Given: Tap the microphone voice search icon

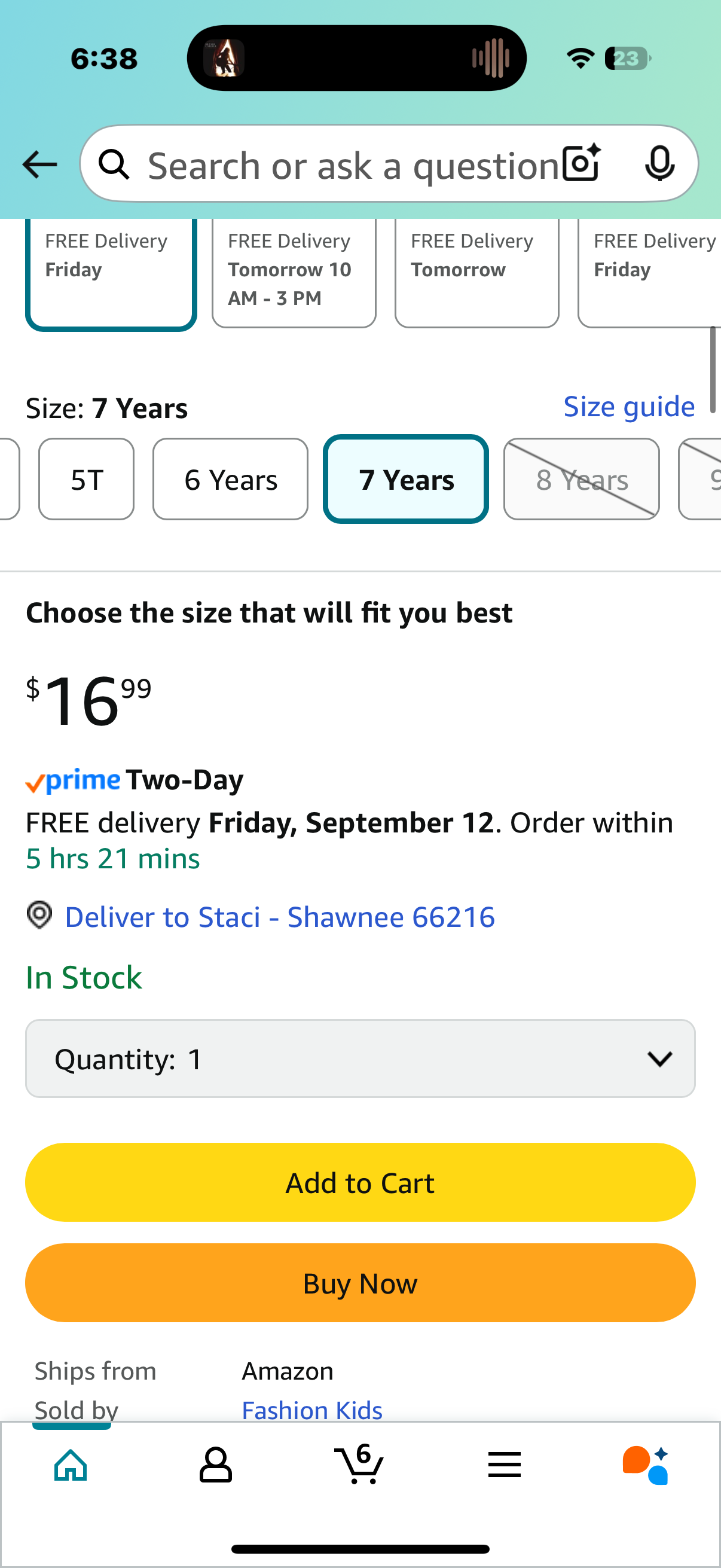Looking at the screenshot, I should point(659,163).
